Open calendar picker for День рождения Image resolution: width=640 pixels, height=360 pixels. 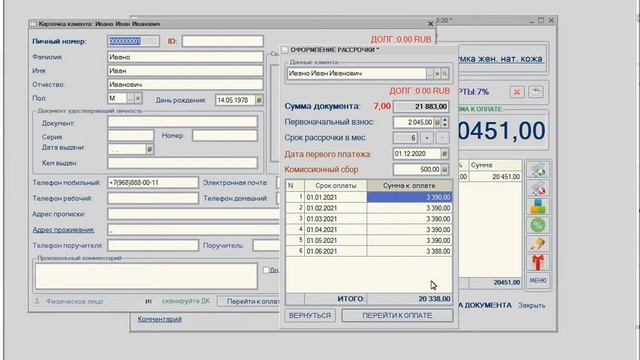point(259,100)
